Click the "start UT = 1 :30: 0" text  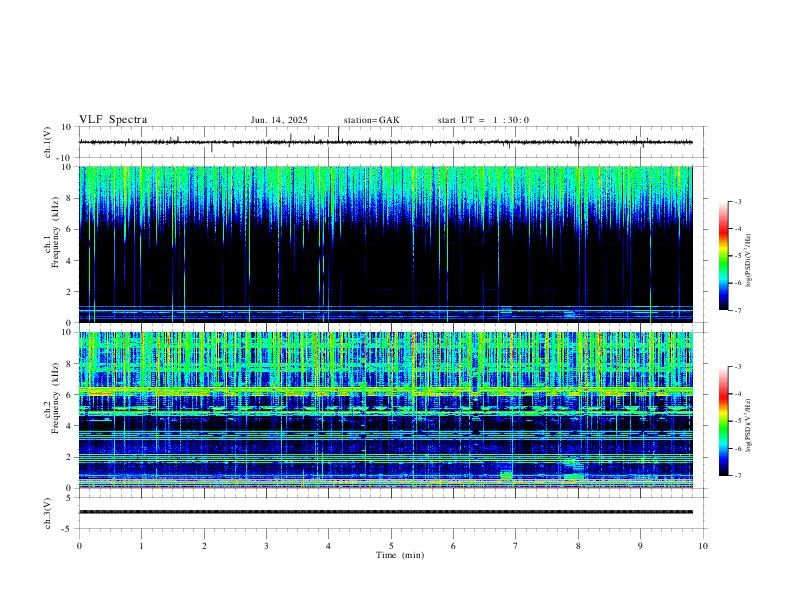point(483,120)
